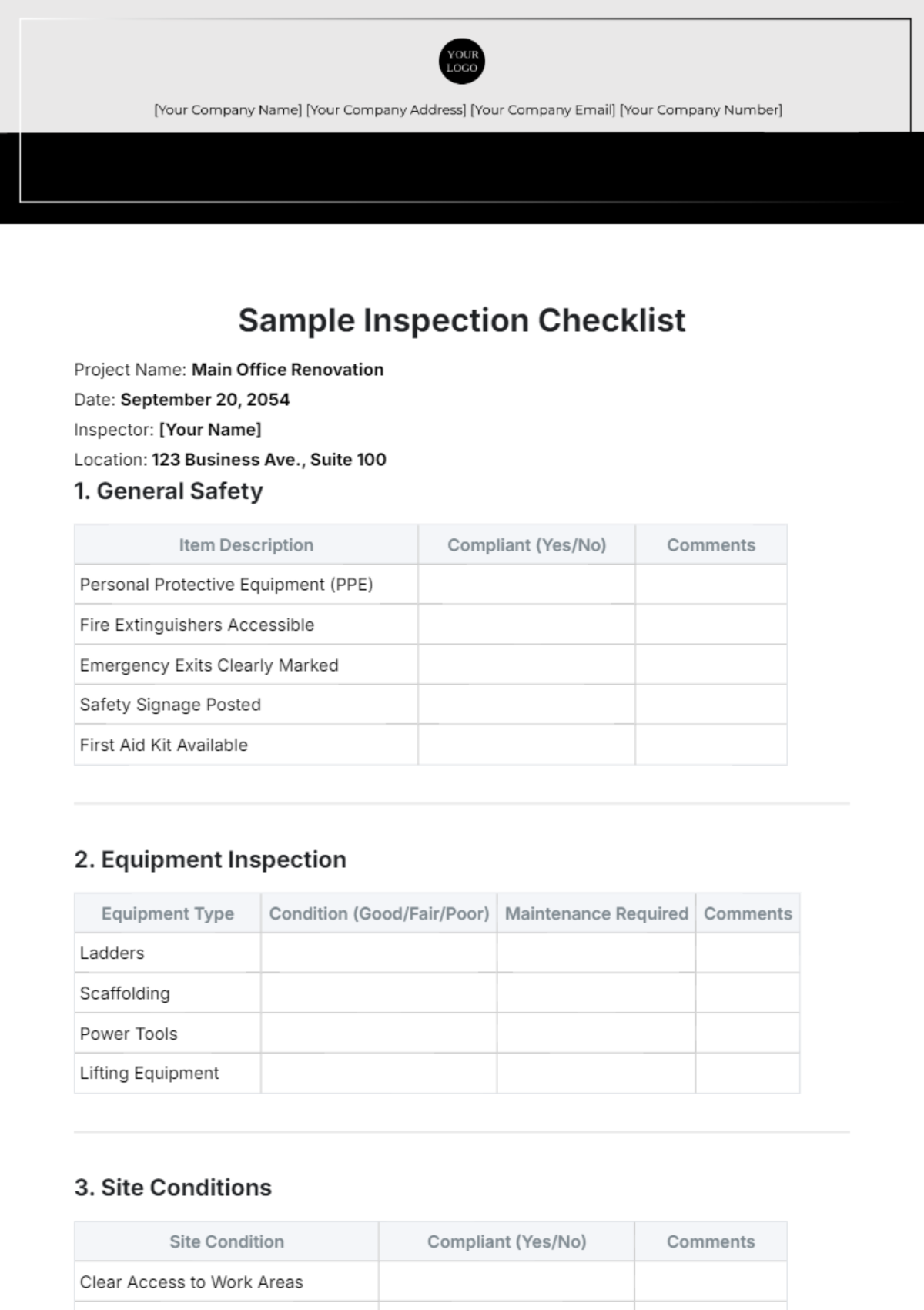The width and height of the screenshot is (924, 1310).
Task: Click the Item Description column header
Action: [x=246, y=545]
